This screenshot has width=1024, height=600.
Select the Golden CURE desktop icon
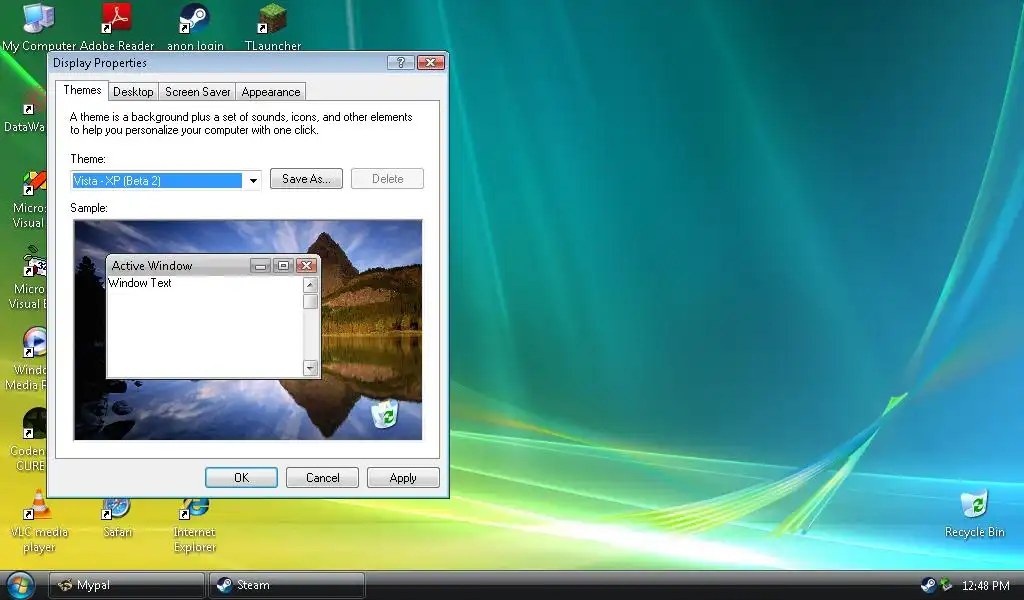(29, 439)
